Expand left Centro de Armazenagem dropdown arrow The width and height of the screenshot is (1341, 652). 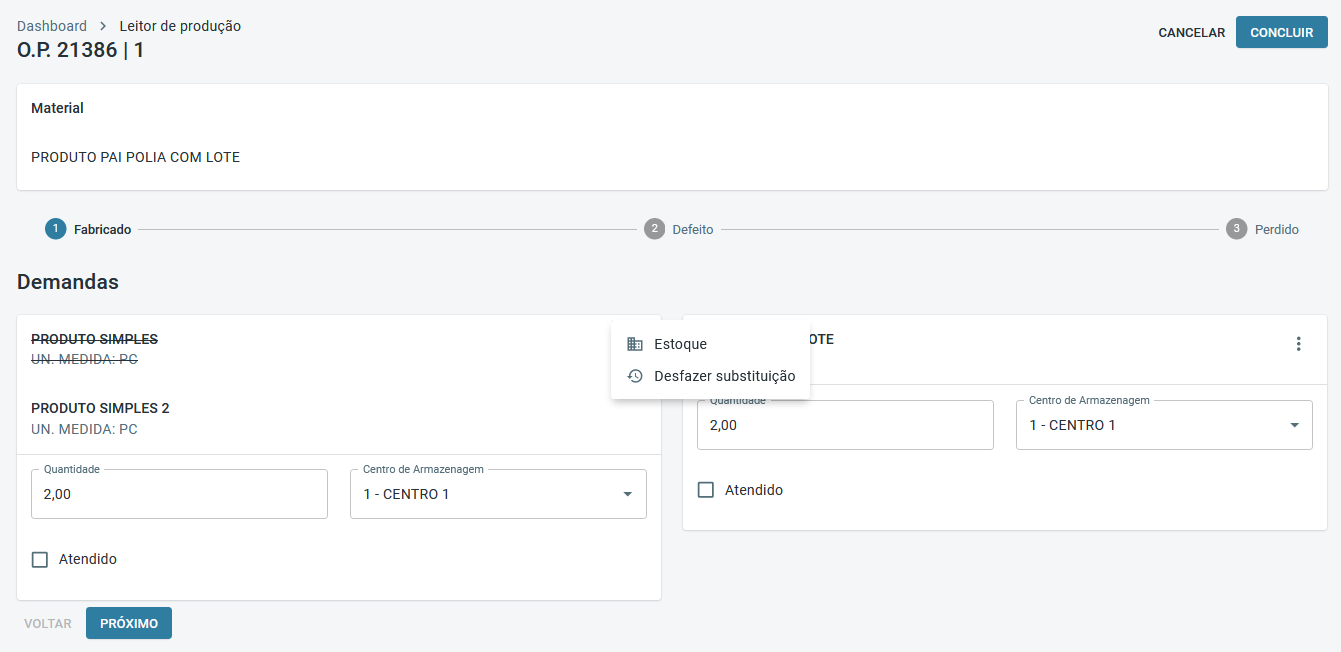628,494
